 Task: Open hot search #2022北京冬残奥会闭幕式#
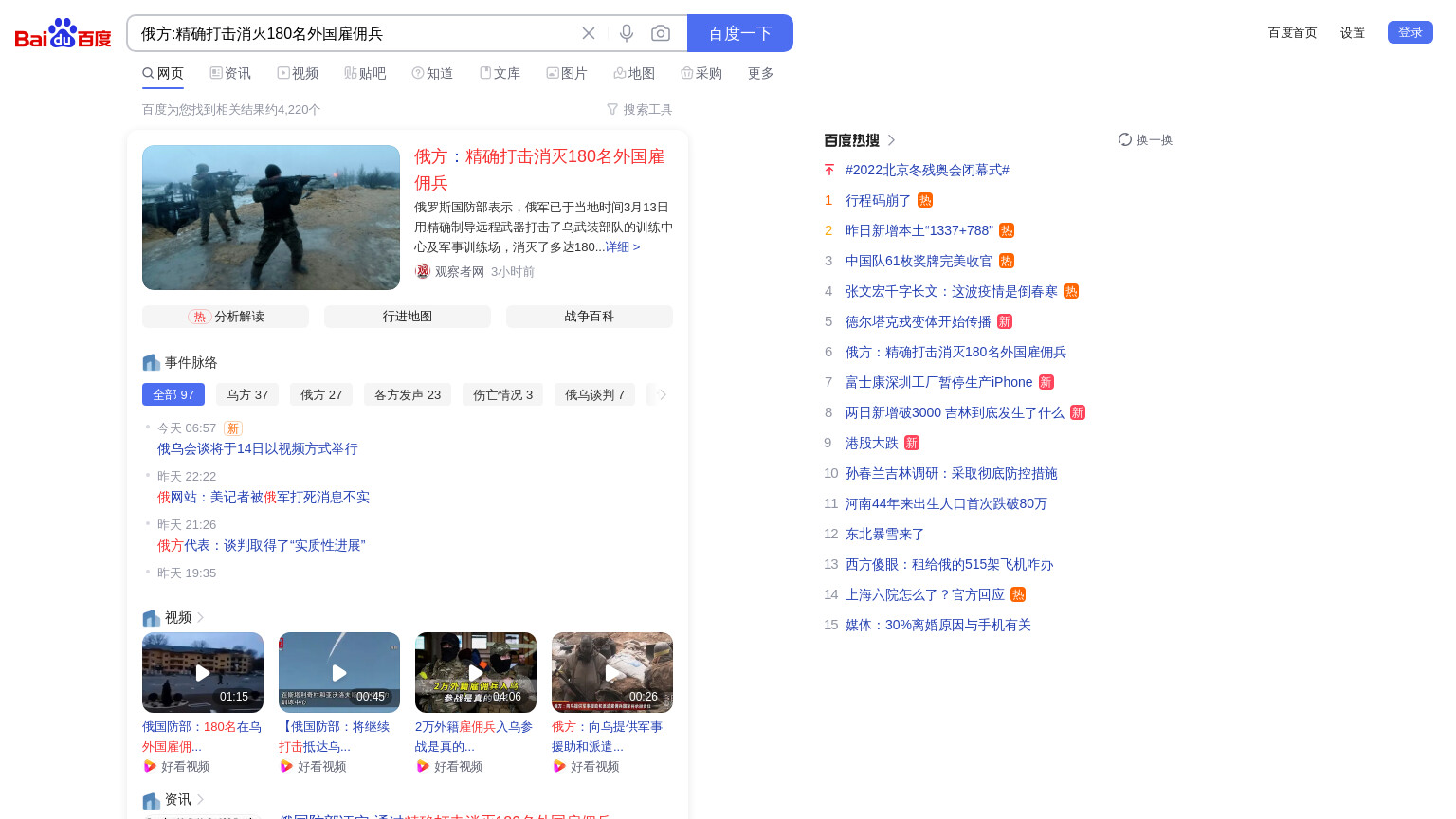tap(927, 170)
